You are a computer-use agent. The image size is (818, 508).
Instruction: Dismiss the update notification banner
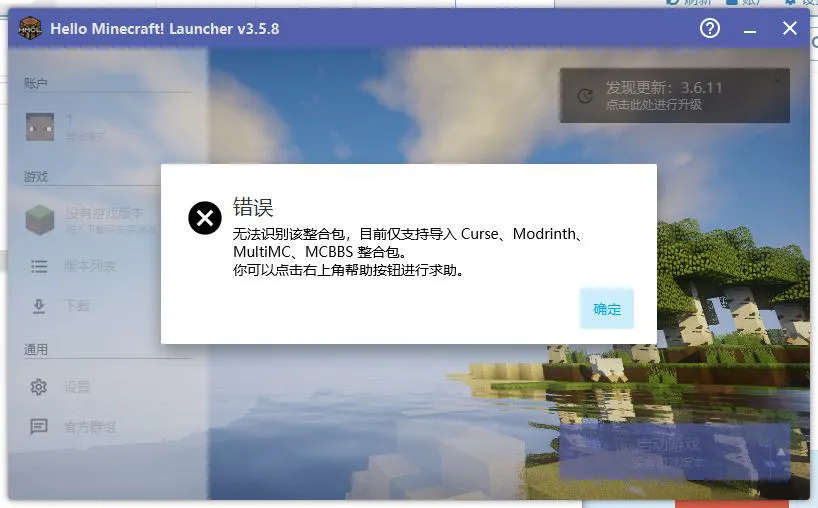coord(778,81)
